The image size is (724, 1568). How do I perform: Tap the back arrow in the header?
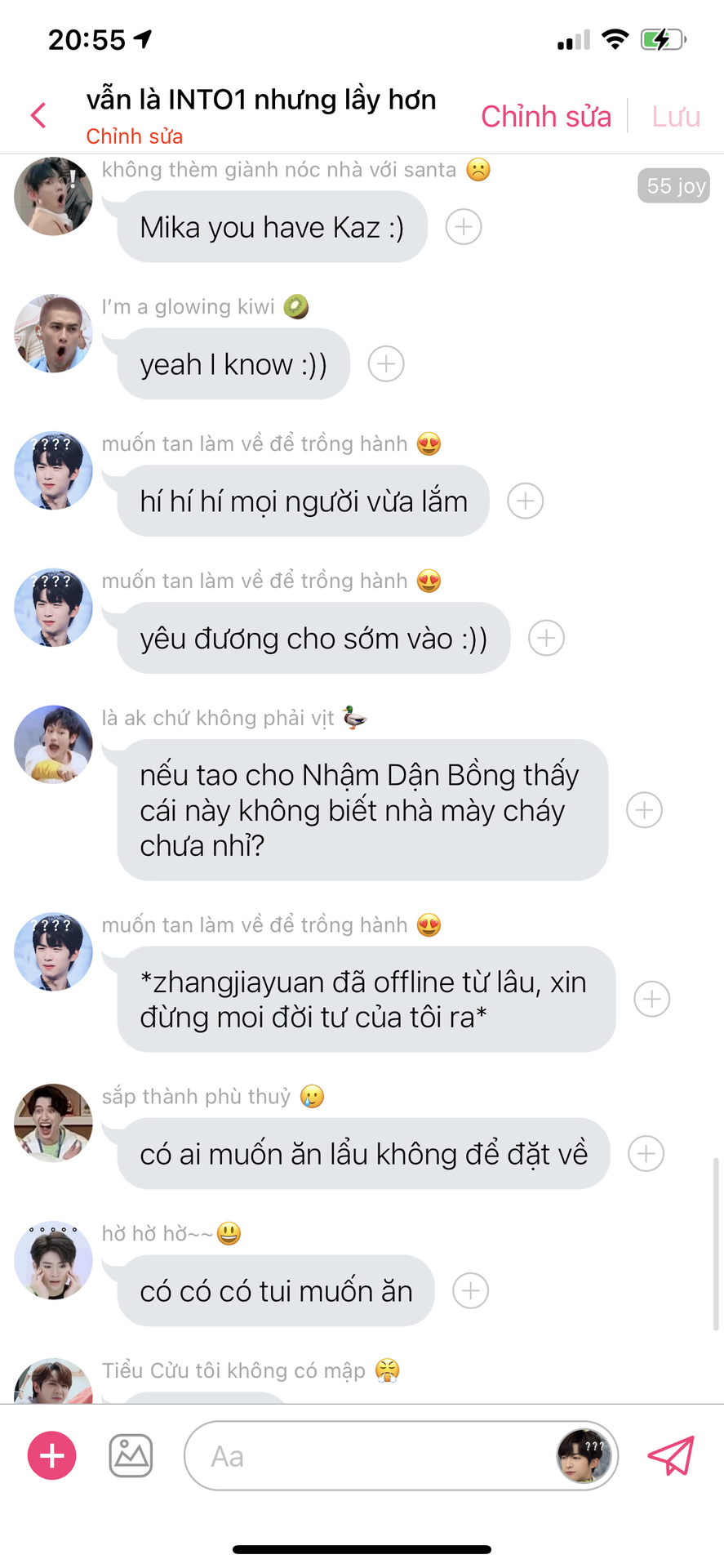[x=38, y=115]
